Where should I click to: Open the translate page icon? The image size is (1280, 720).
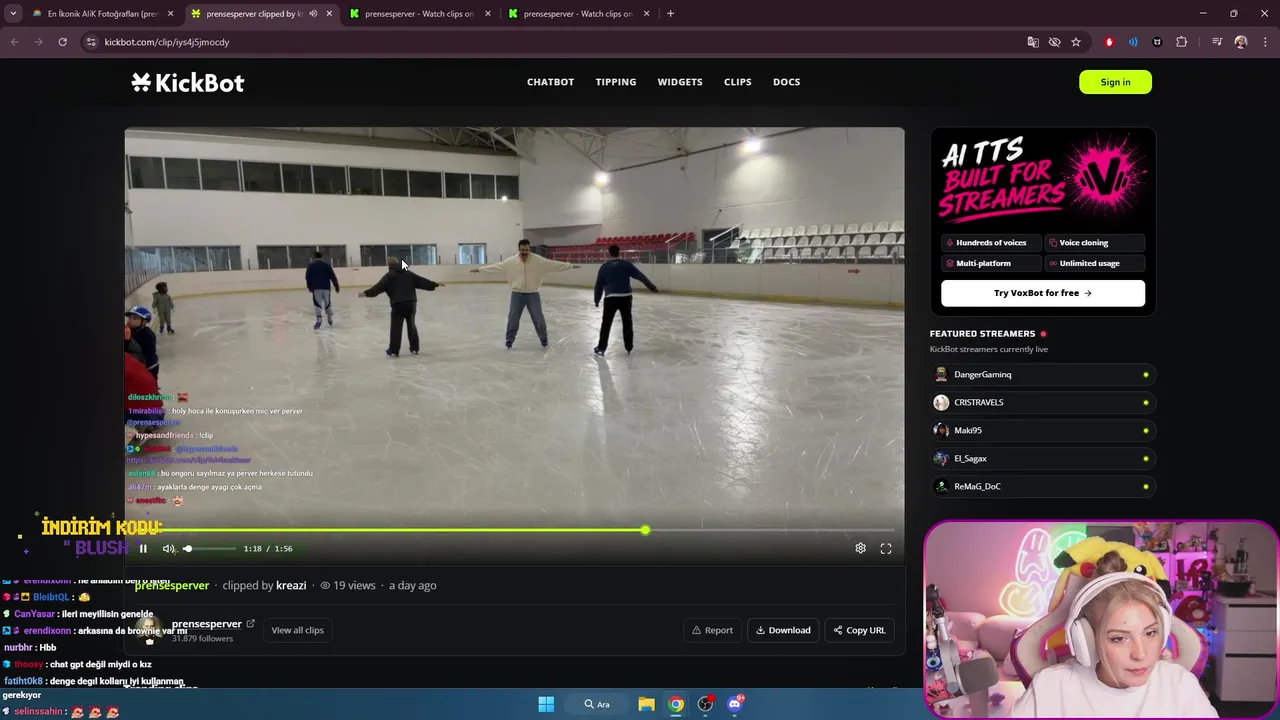tap(1033, 42)
